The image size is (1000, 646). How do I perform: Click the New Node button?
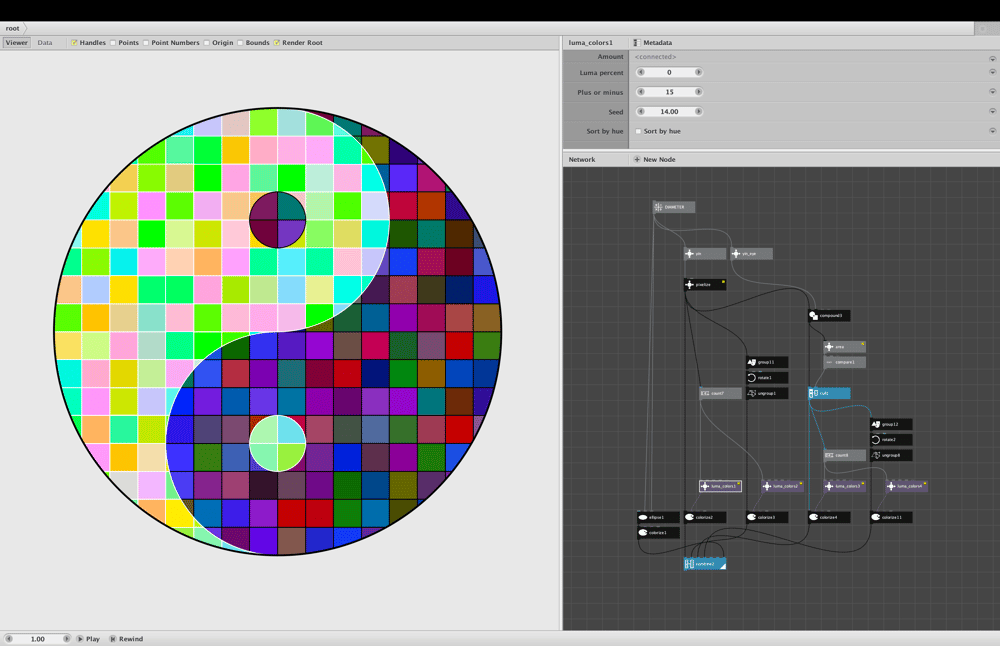(654, 159)
